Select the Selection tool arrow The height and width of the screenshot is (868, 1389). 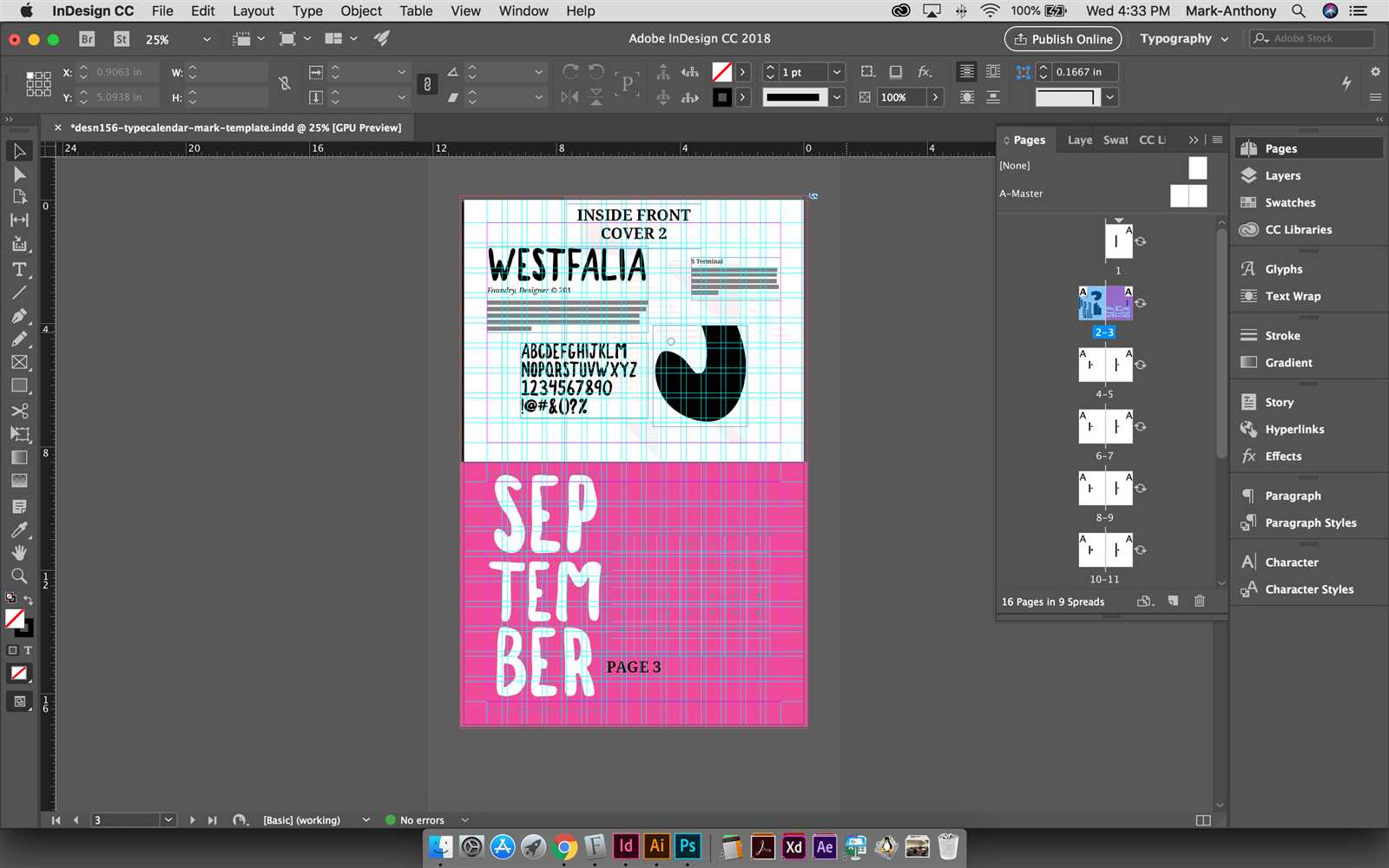19,151
